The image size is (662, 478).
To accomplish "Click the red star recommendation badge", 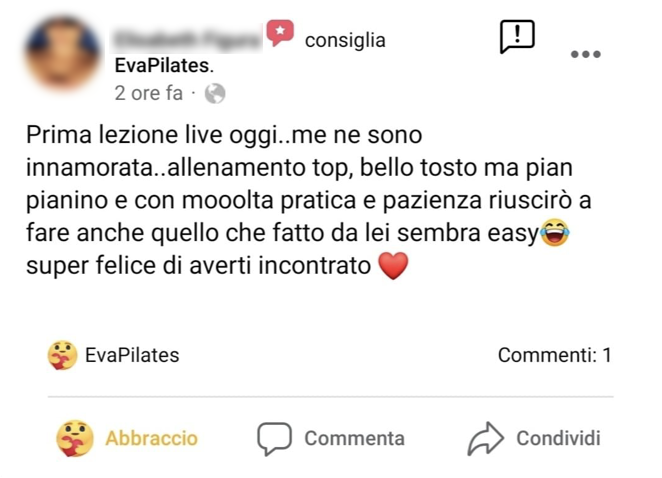I will pos(280,33).
